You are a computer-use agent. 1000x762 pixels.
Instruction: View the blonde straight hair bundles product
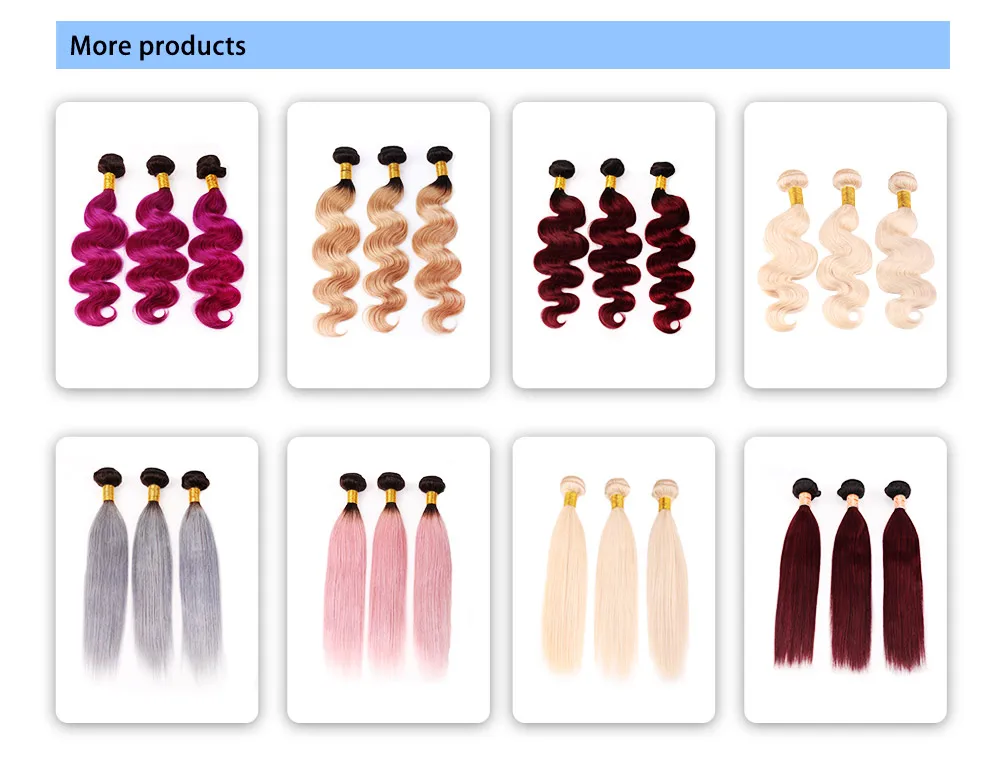(x=614, y=580)
